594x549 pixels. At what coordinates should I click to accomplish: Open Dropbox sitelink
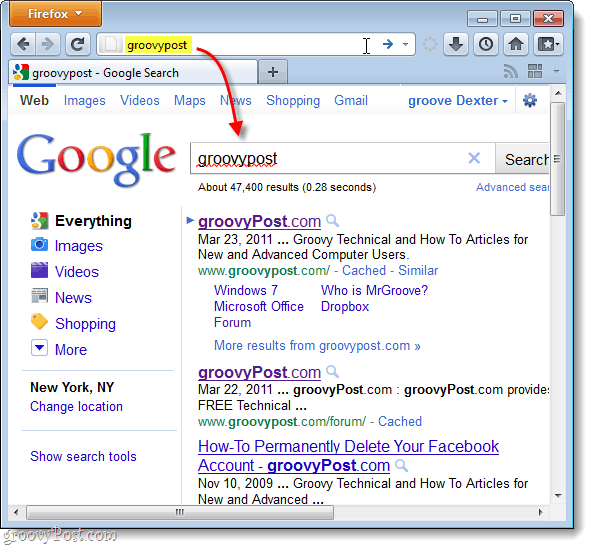point(345,307)
